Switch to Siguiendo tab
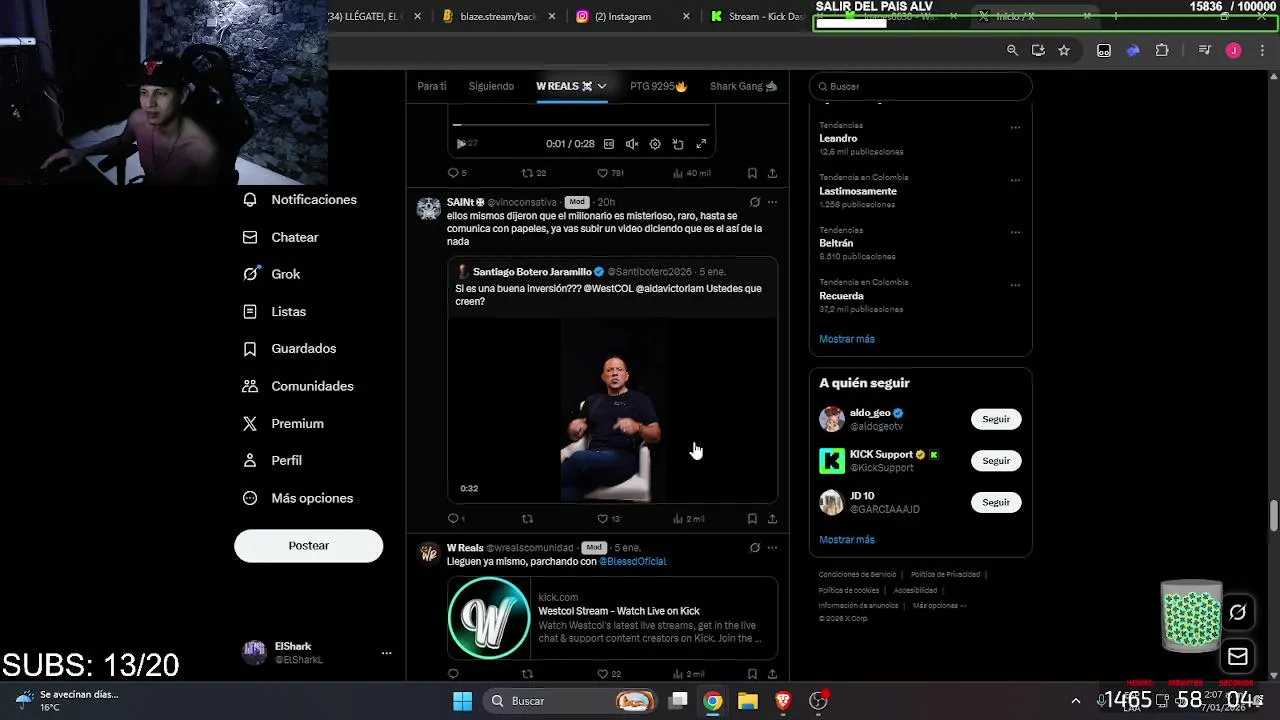This screenshot has width=1280, height=720. (x=491, y=86)
